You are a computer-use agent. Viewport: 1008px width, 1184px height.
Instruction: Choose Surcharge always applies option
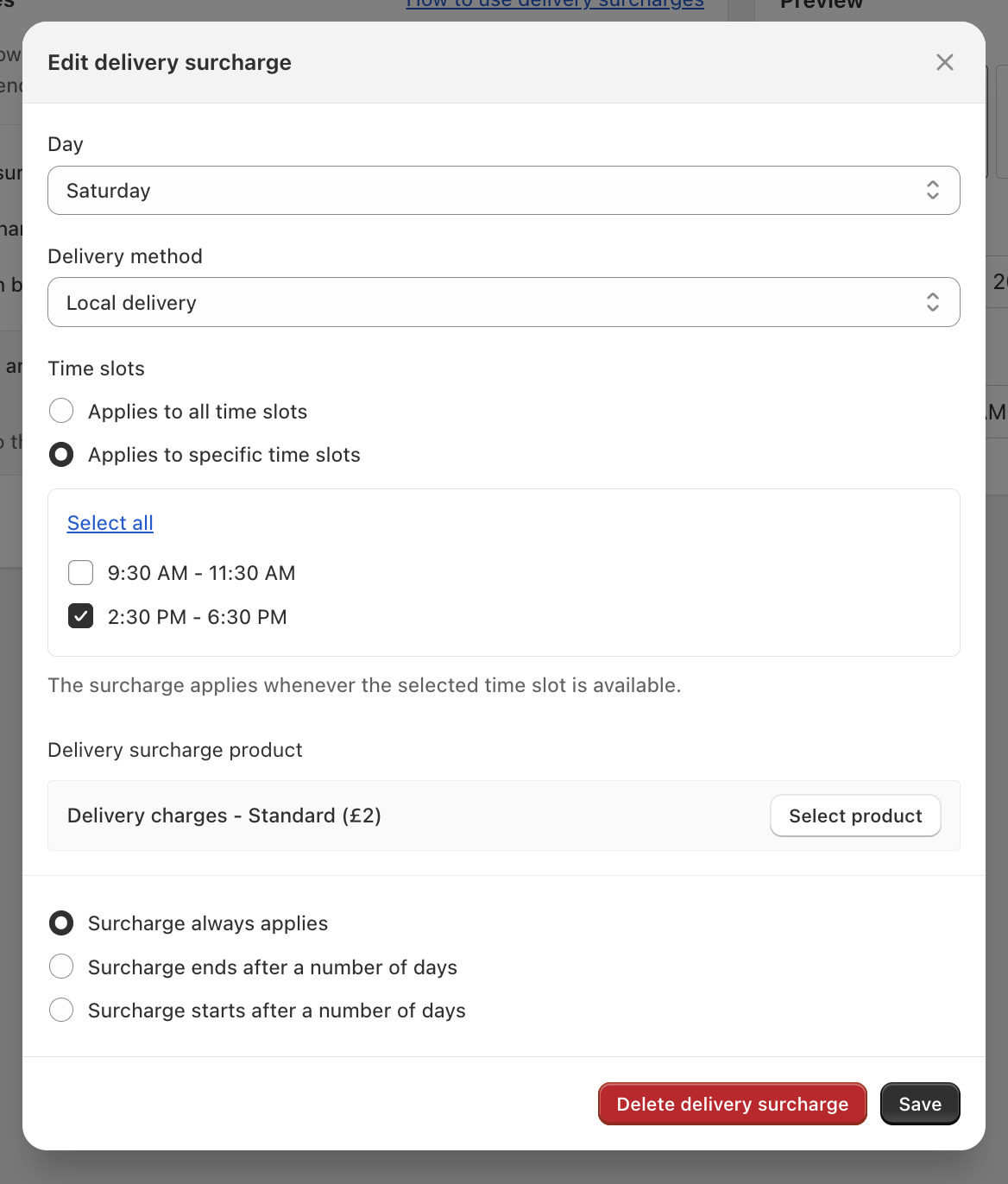(61, 923)
